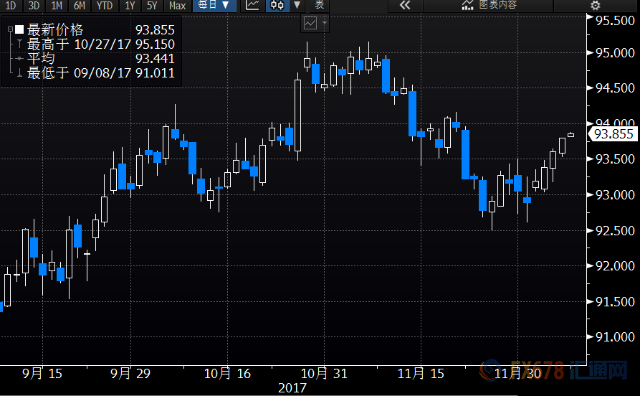
Task: Switch to the YTD range tab
Action: pos(104,5)
